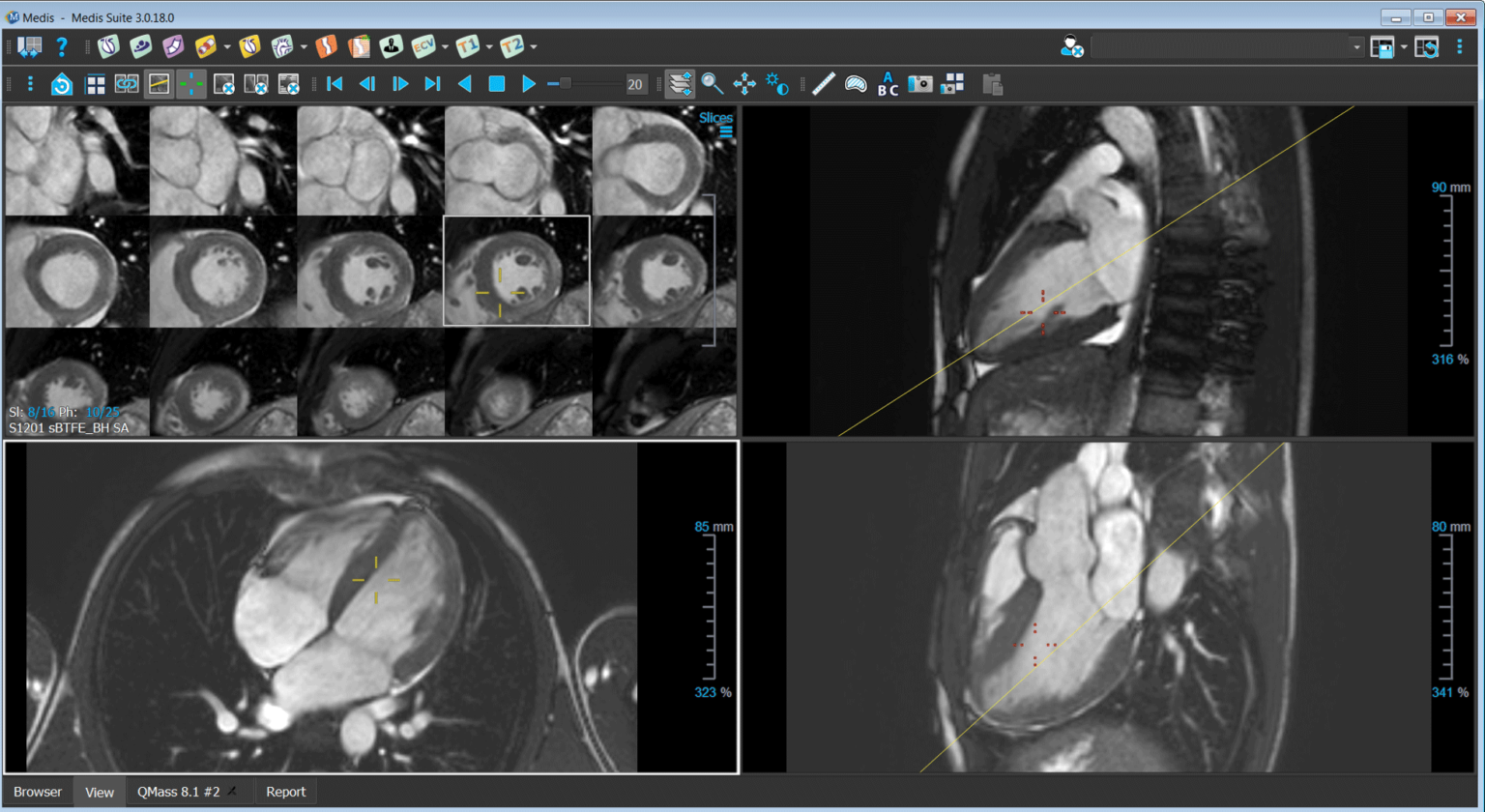Expand the T2 app dropdown arrow

tap(533, 46)
